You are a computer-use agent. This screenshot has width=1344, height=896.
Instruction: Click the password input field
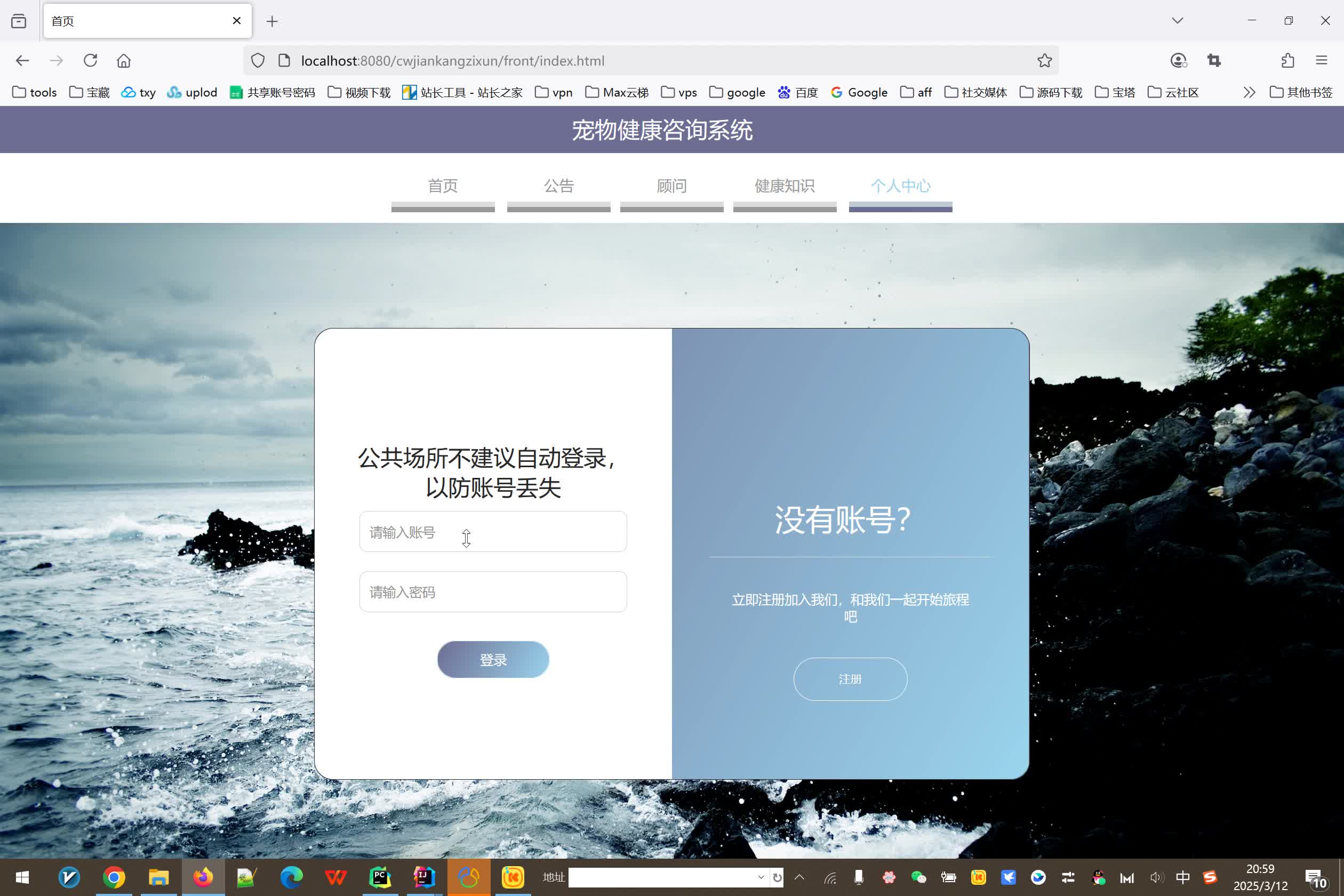click(x=492, y=591)
